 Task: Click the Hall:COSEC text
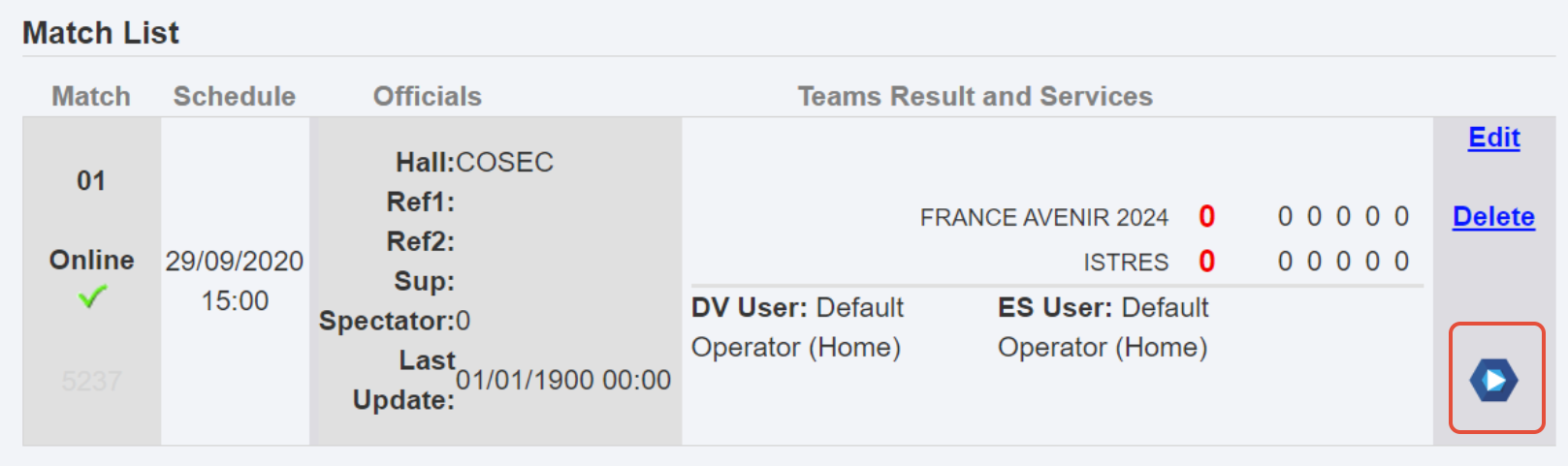pos(474,162)
